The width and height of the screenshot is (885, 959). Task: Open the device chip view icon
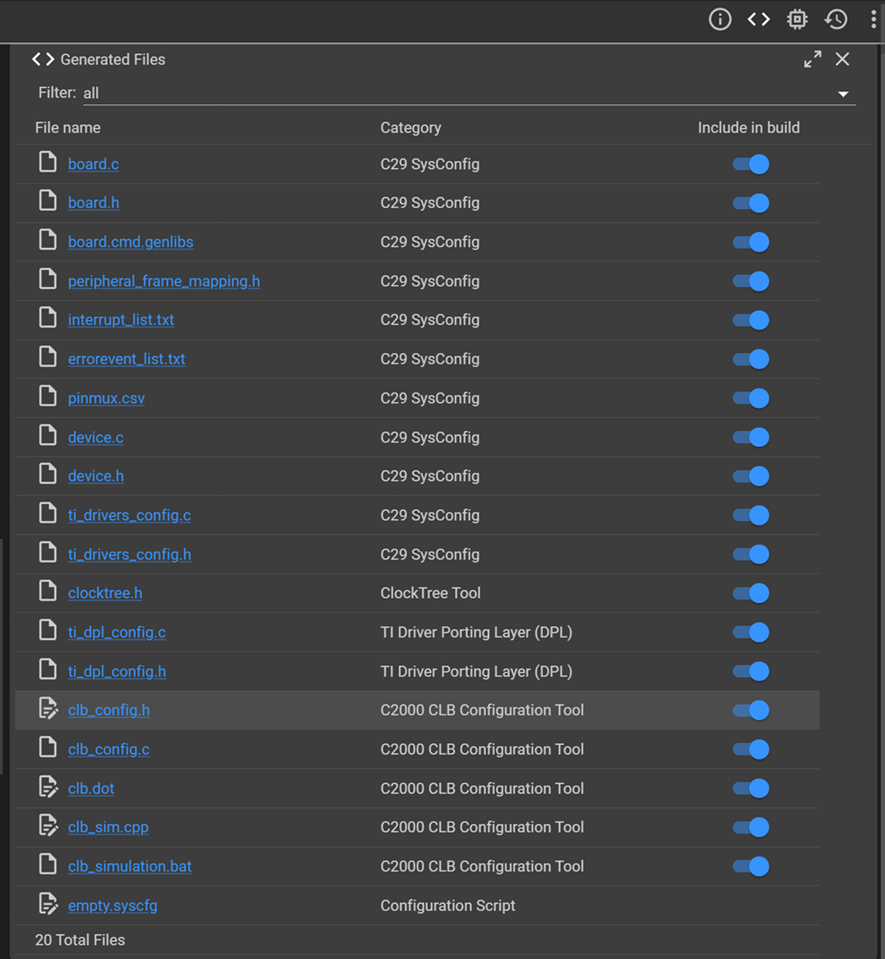pyautogui.click(x=797, y=20)
